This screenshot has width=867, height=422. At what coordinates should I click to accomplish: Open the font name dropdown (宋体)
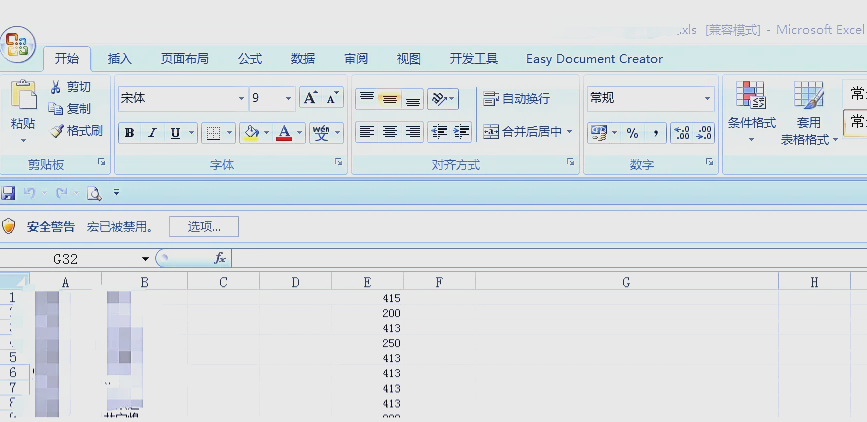click(x=241, y=98)
